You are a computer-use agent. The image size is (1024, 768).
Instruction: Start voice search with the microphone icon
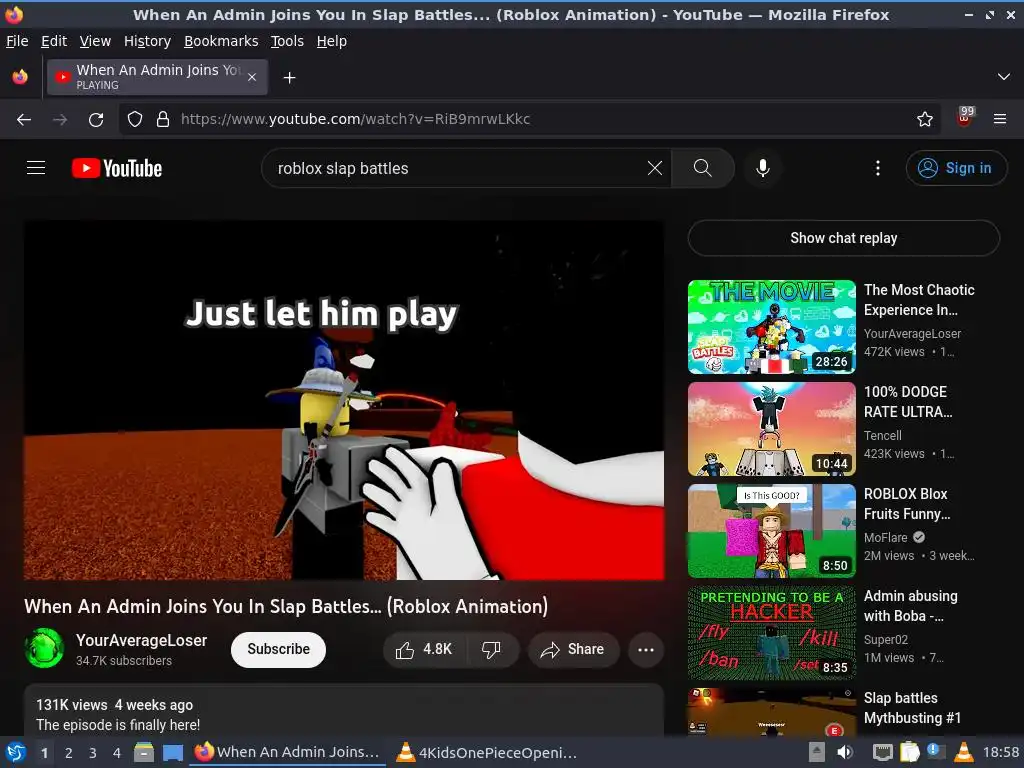[x=762, y=168]
